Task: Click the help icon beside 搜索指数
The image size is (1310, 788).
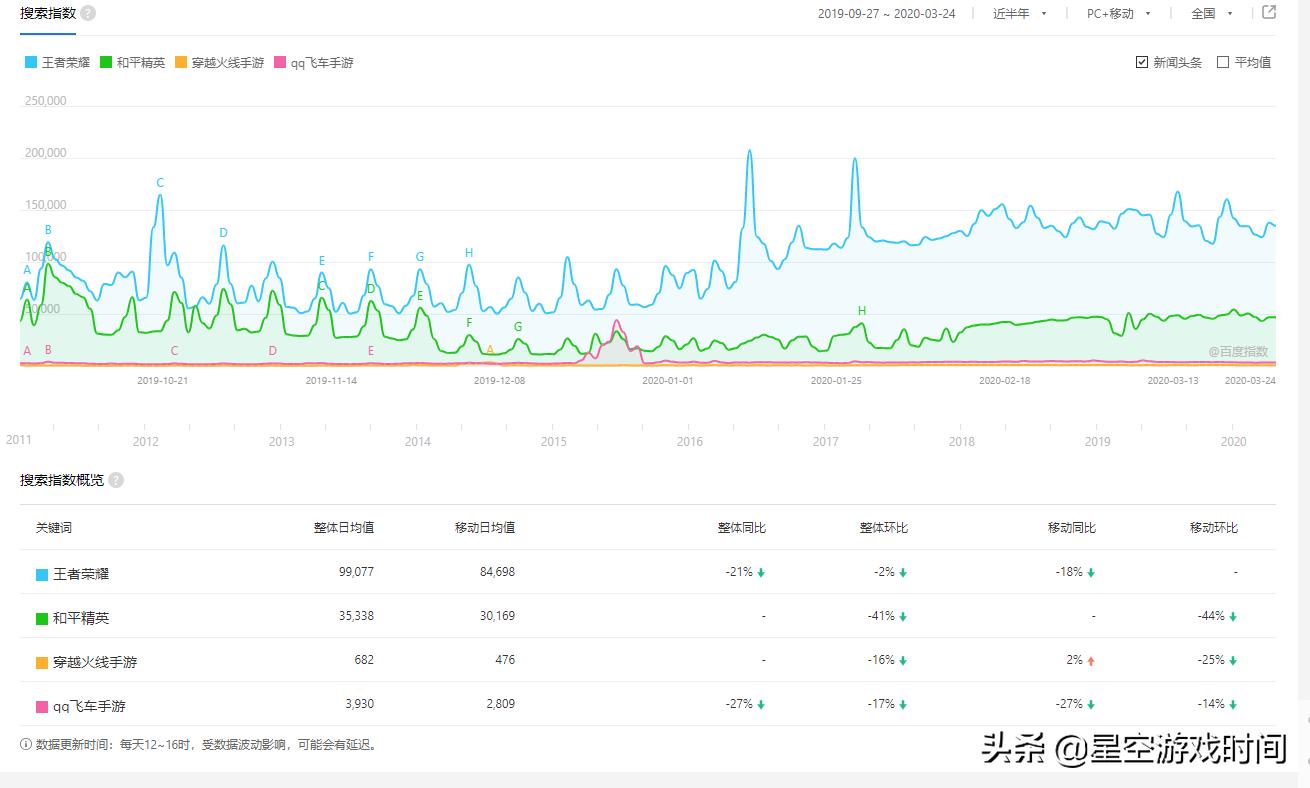Action: pyautogui.click(x=88, y=13)
